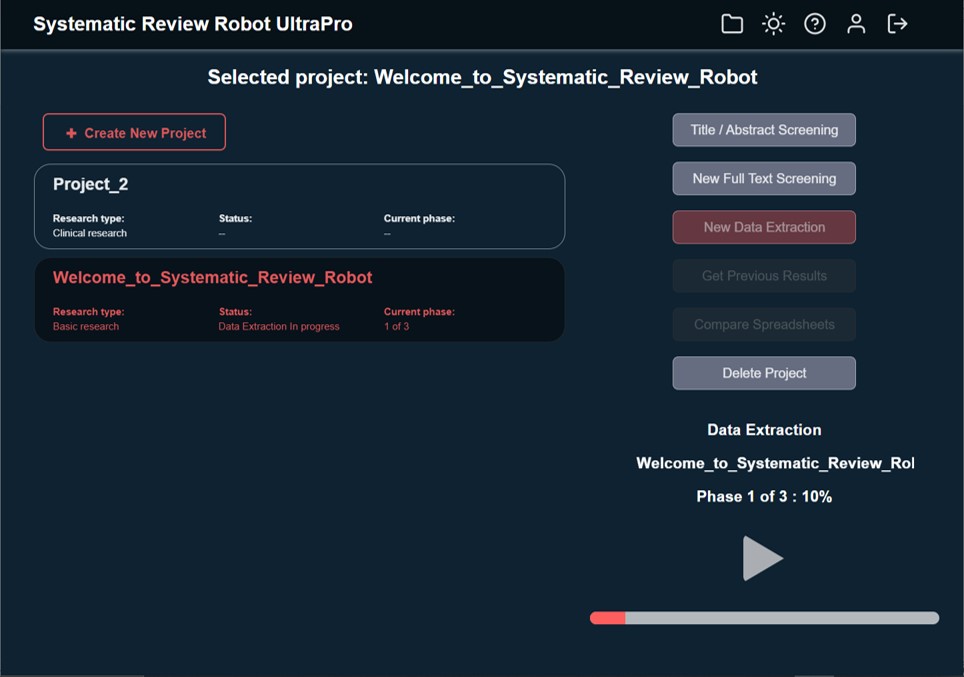
Task: Resume extraction with the play button
Action: click(x=762, y=558)
